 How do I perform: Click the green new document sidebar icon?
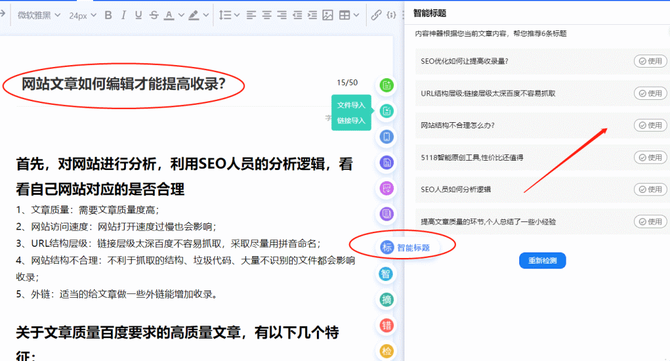[x=386, y=85]
